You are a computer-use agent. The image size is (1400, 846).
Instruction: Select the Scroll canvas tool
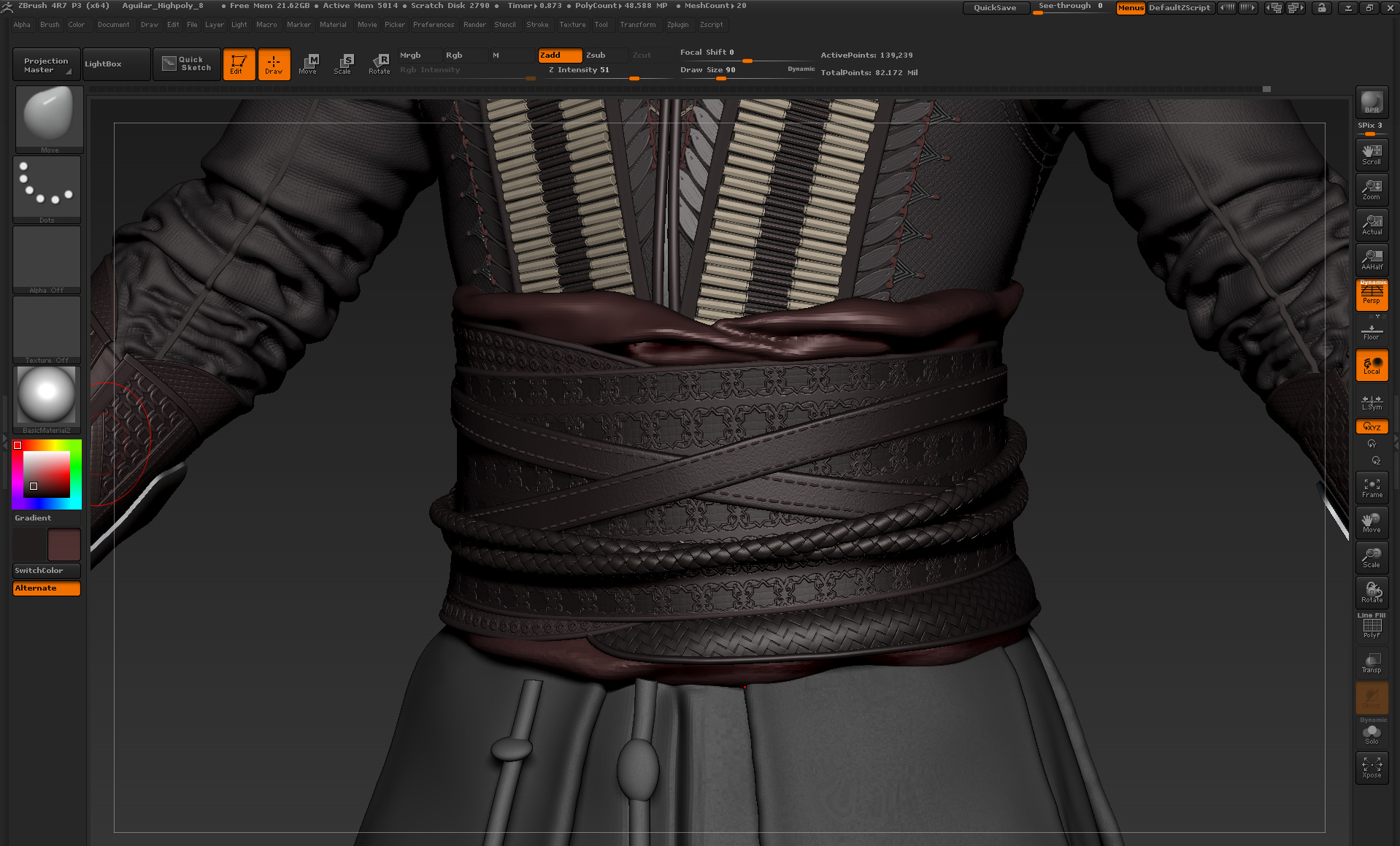[x=1372, y=154]
